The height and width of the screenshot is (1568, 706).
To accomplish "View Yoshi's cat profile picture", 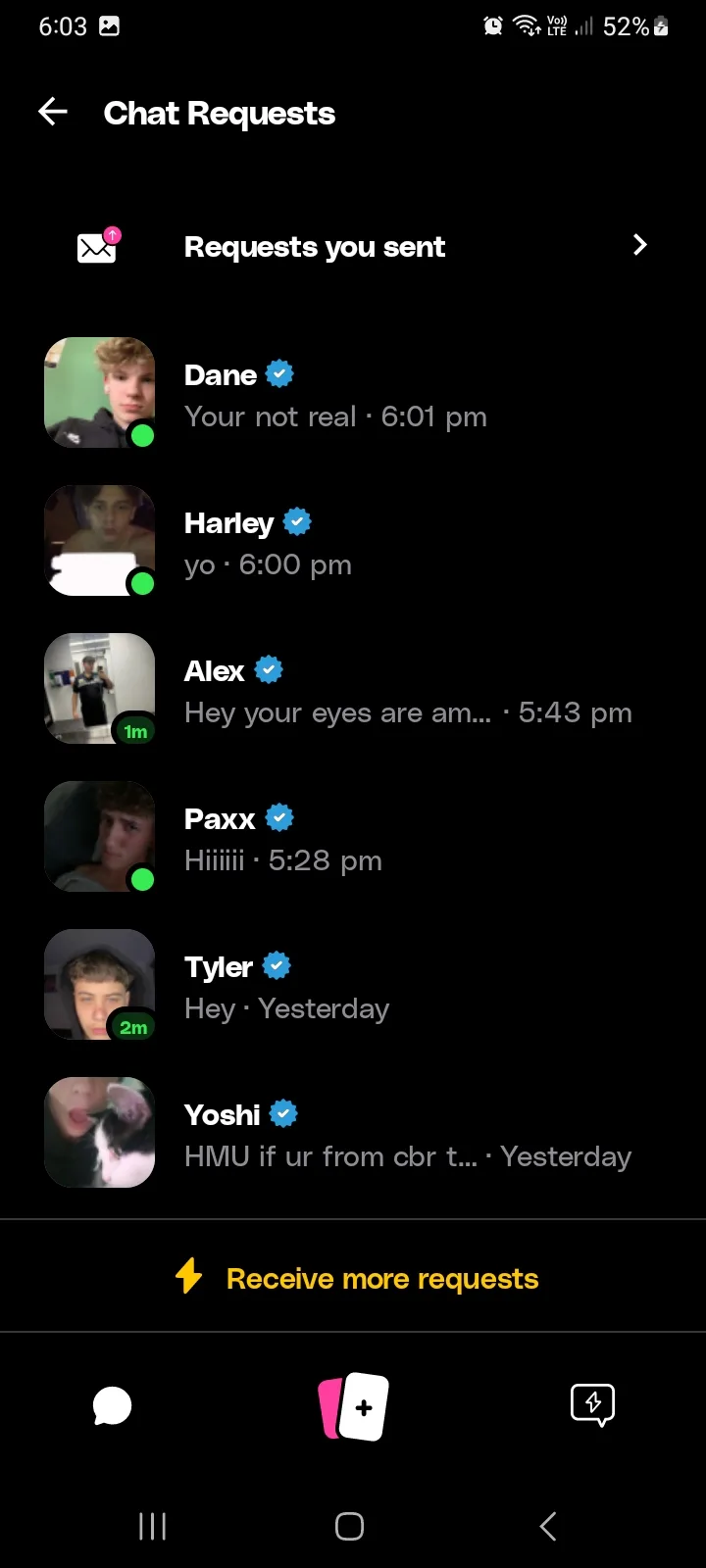I will tap(100, 1133).
